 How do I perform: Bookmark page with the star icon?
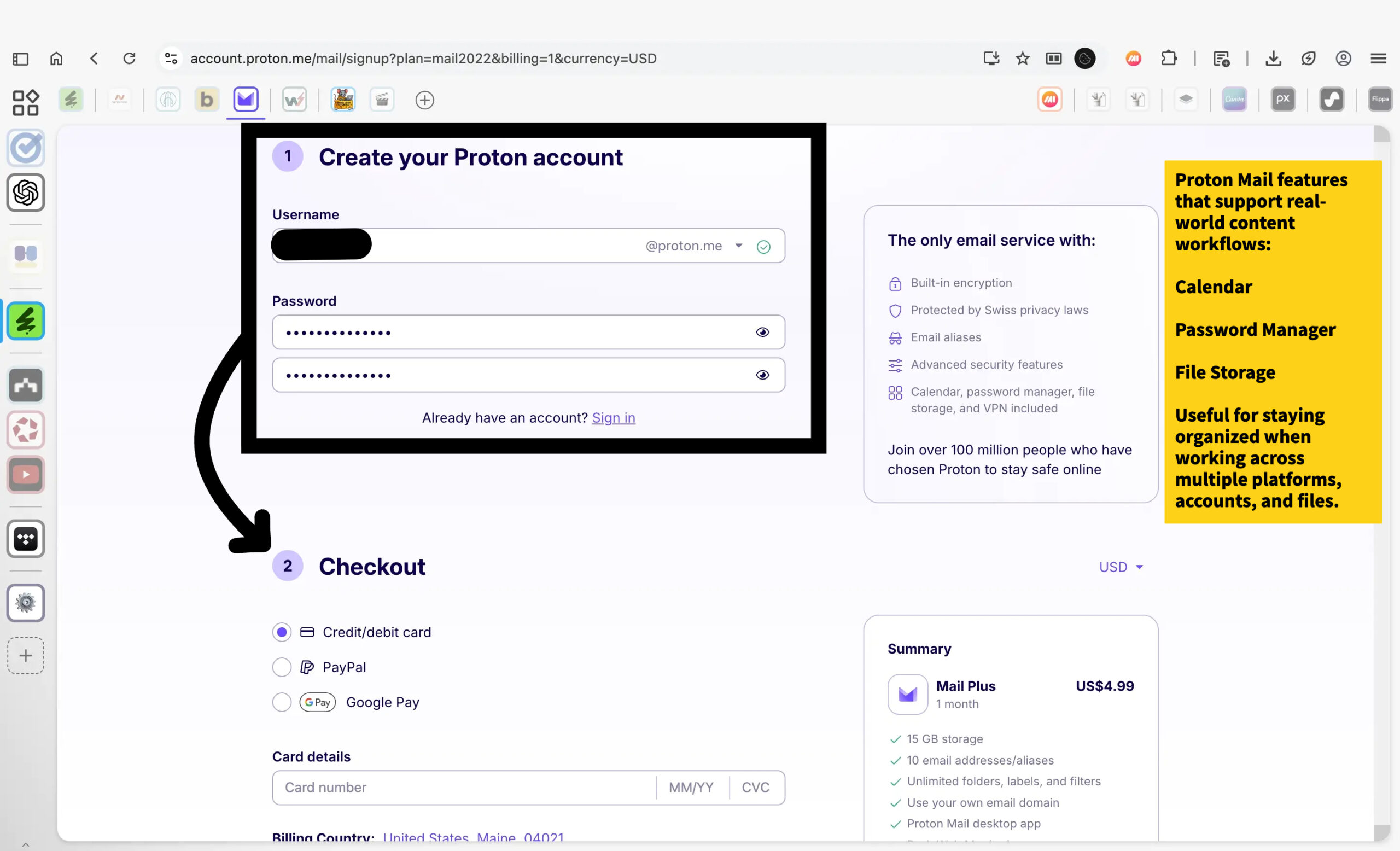[1022, 59]
